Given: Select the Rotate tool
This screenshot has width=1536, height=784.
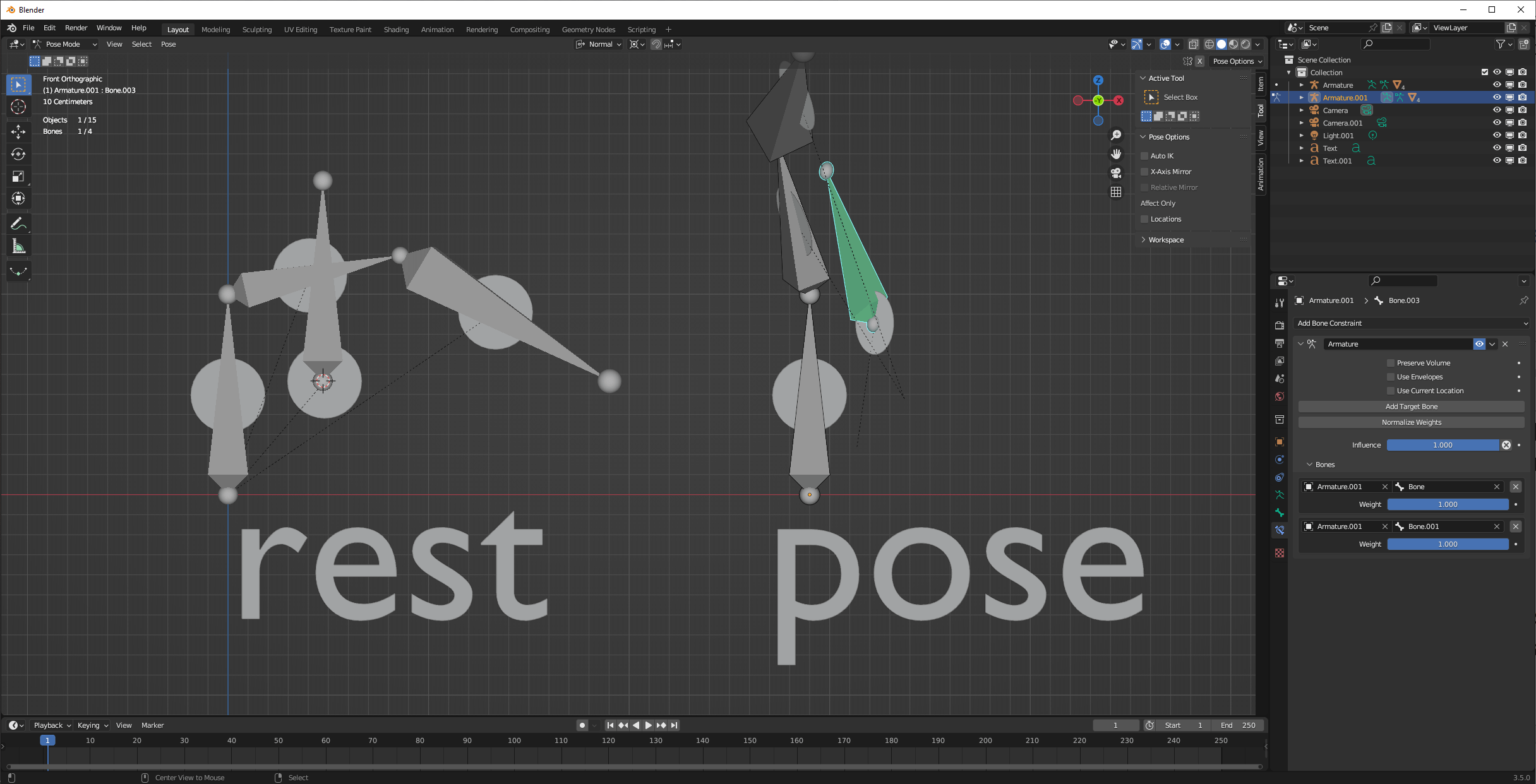Looking at the screenshot, I should pyautogui.click(x=18, y=154).
